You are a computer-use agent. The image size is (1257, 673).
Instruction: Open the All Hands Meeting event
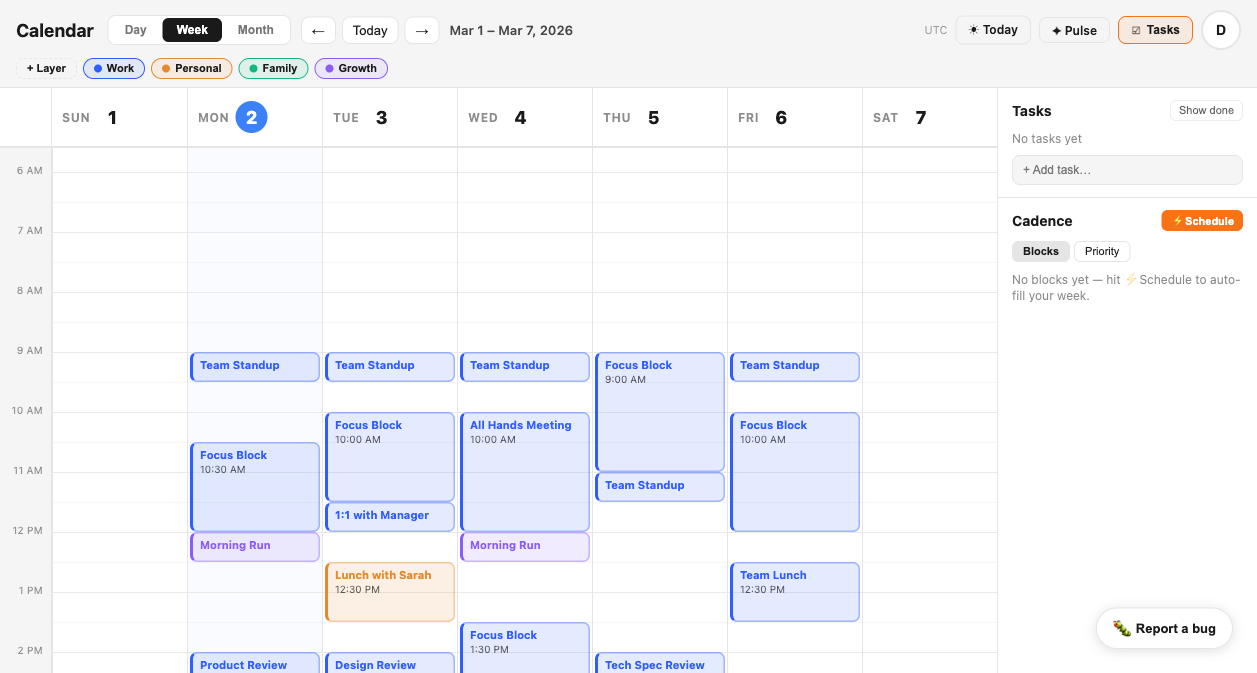click(x=524, y=470)
